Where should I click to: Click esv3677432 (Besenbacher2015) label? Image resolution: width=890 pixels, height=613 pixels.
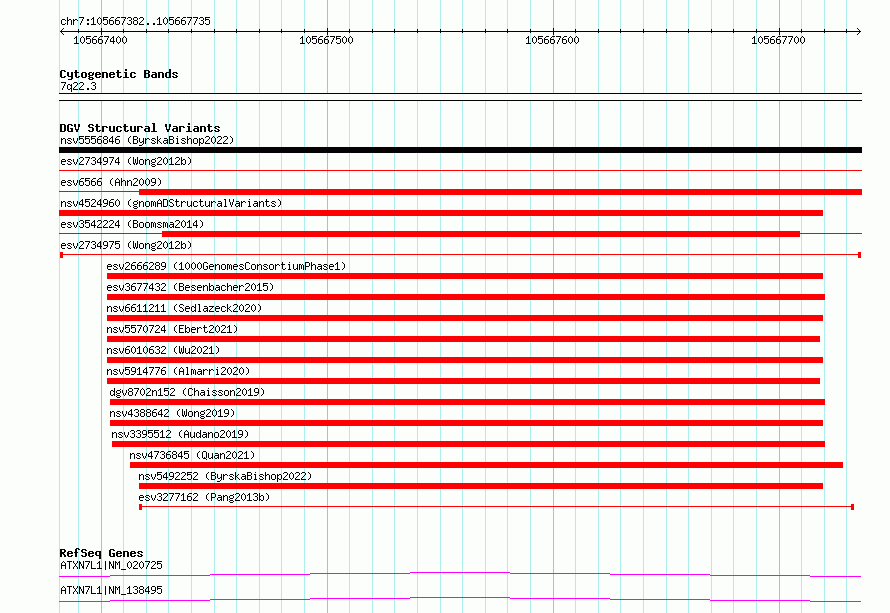(x=190, y=287)
